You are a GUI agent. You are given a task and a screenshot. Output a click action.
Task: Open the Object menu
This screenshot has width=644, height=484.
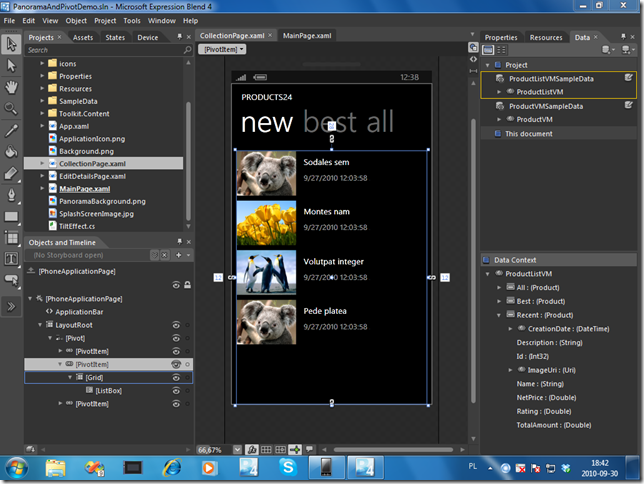click(76, 21)
